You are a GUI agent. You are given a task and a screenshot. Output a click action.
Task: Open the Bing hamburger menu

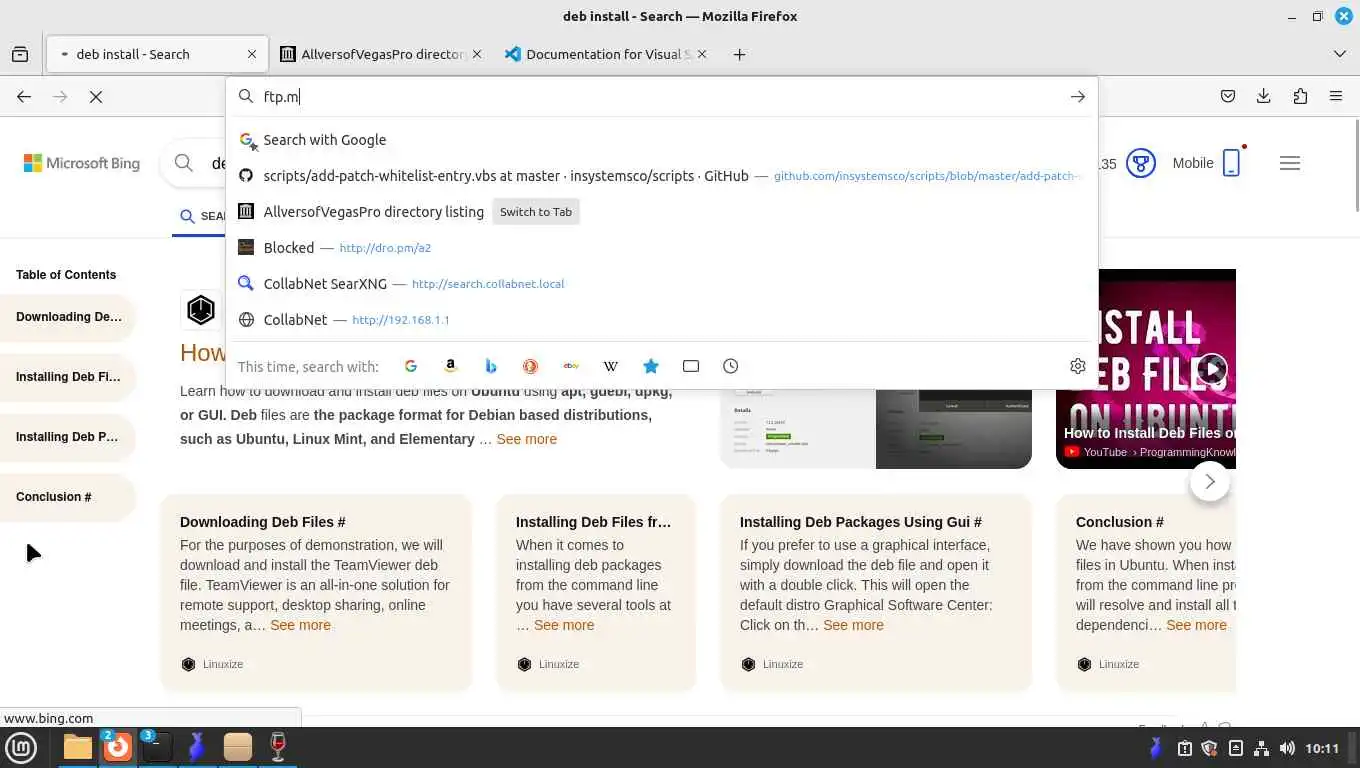[1290, 163]
